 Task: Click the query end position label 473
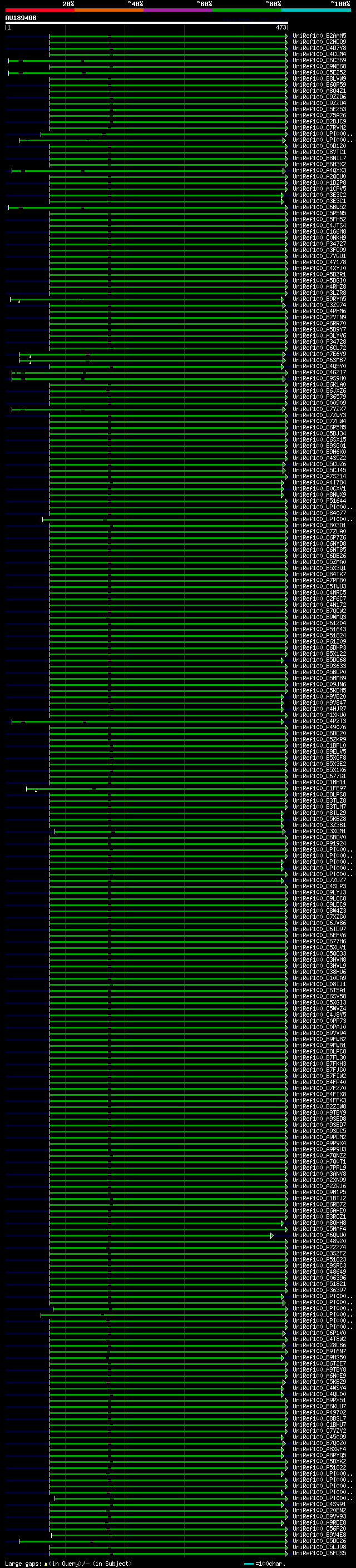281,27
